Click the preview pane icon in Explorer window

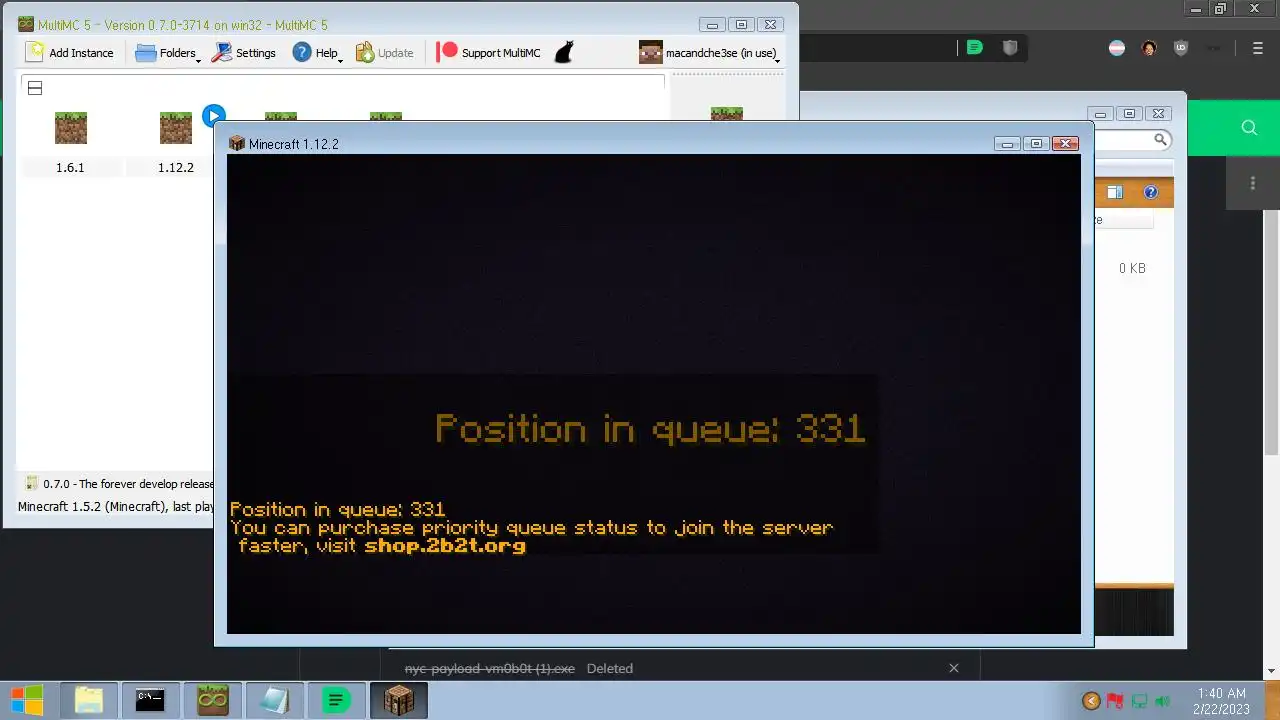click(x=1115, y=192)
